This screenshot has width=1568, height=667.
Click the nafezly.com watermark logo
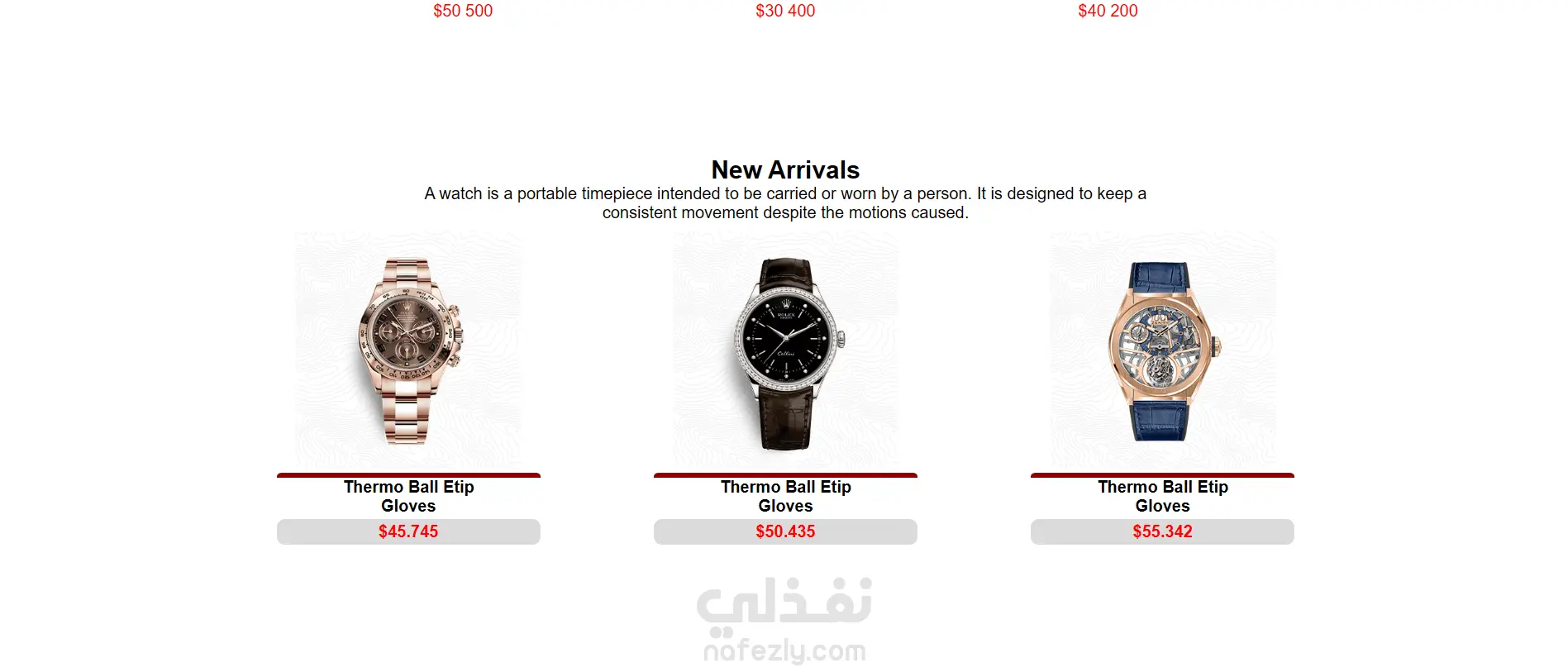[784, 651]
